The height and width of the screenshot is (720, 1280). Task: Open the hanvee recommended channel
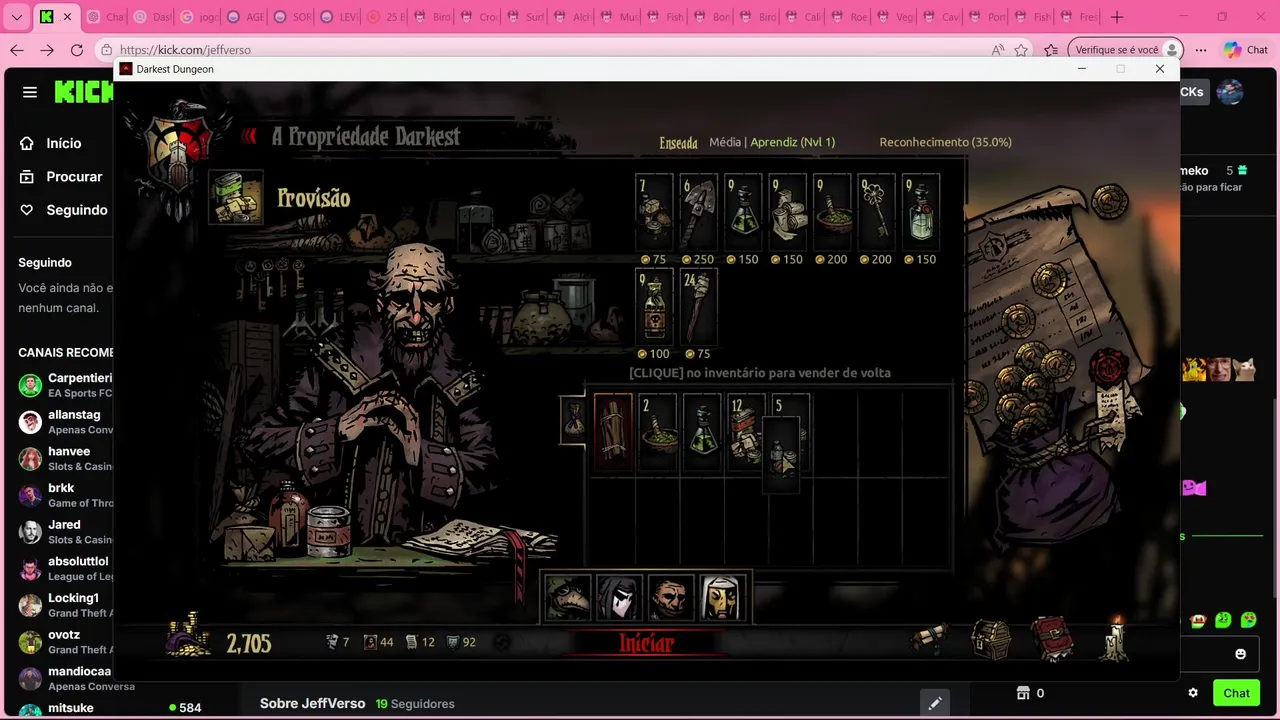click(x=64, y=459)
